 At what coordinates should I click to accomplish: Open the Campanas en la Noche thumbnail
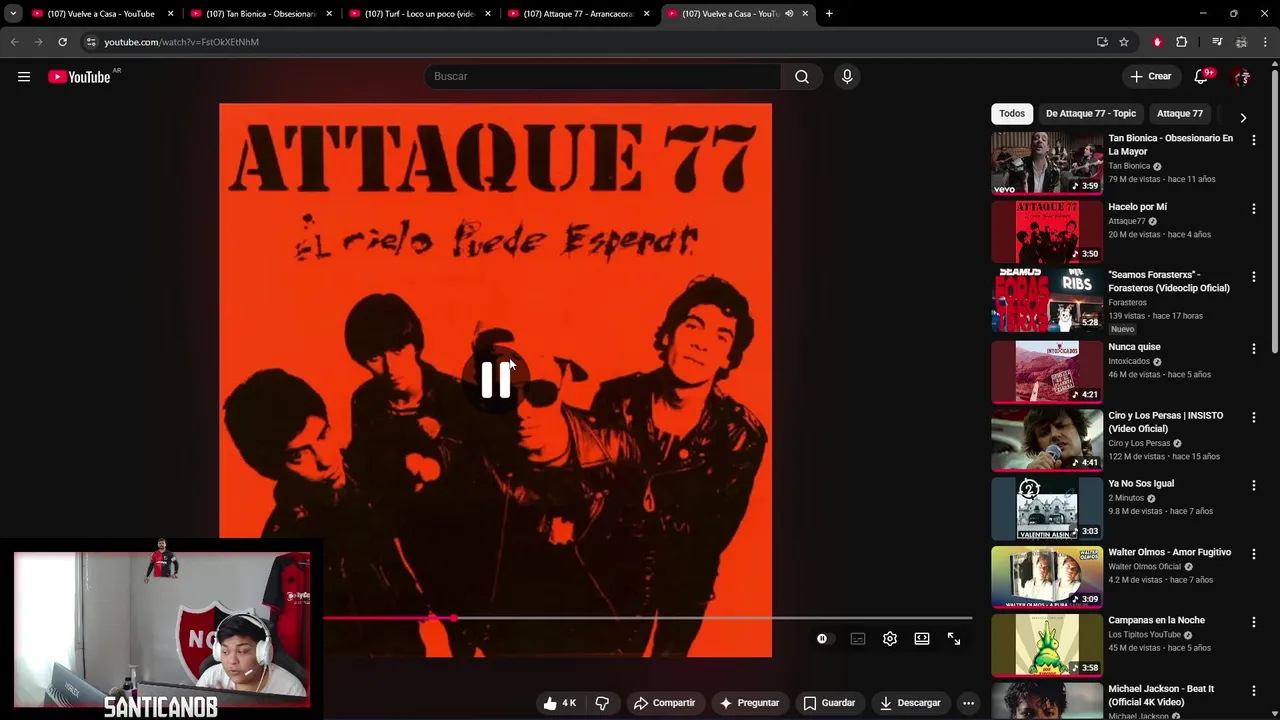point(1047,645)
